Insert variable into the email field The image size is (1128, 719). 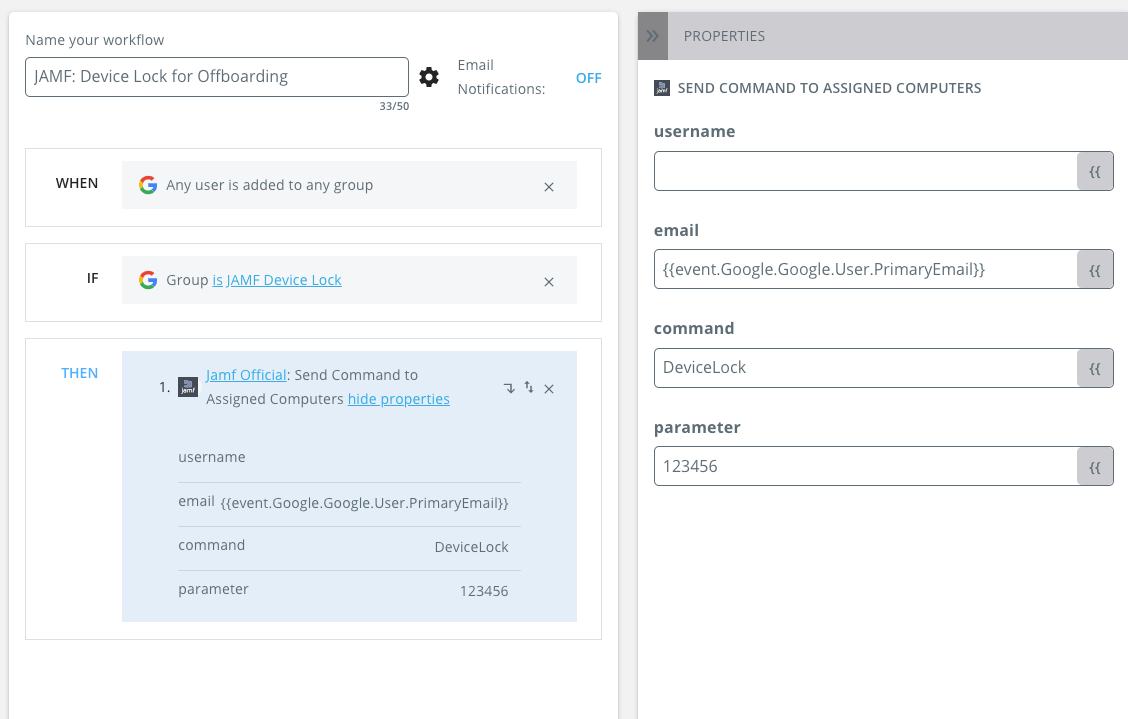pos(1095,270)
